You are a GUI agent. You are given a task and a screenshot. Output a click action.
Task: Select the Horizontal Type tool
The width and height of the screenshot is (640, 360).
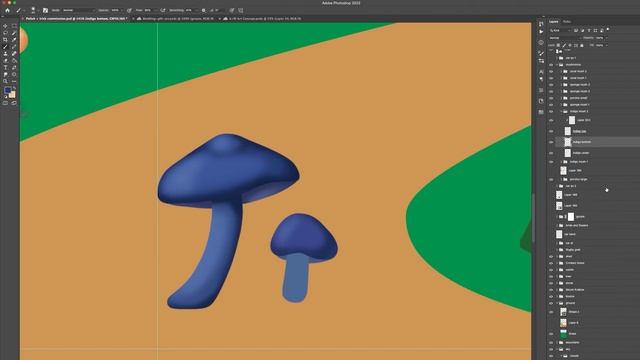click(x=5, y=67)
